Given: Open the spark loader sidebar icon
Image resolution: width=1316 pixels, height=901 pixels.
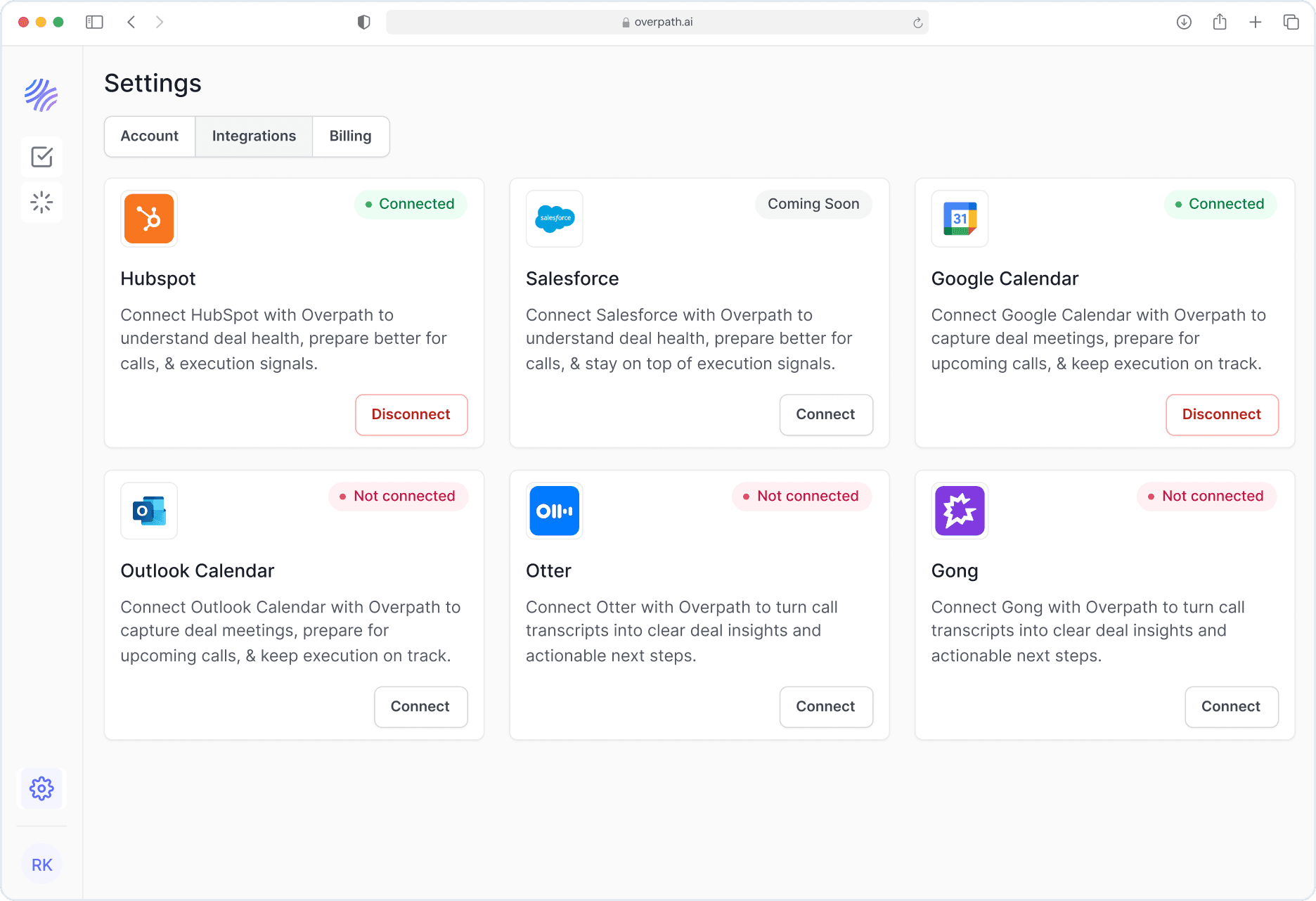Looking at the screenshot, I should tap(41, 203).
